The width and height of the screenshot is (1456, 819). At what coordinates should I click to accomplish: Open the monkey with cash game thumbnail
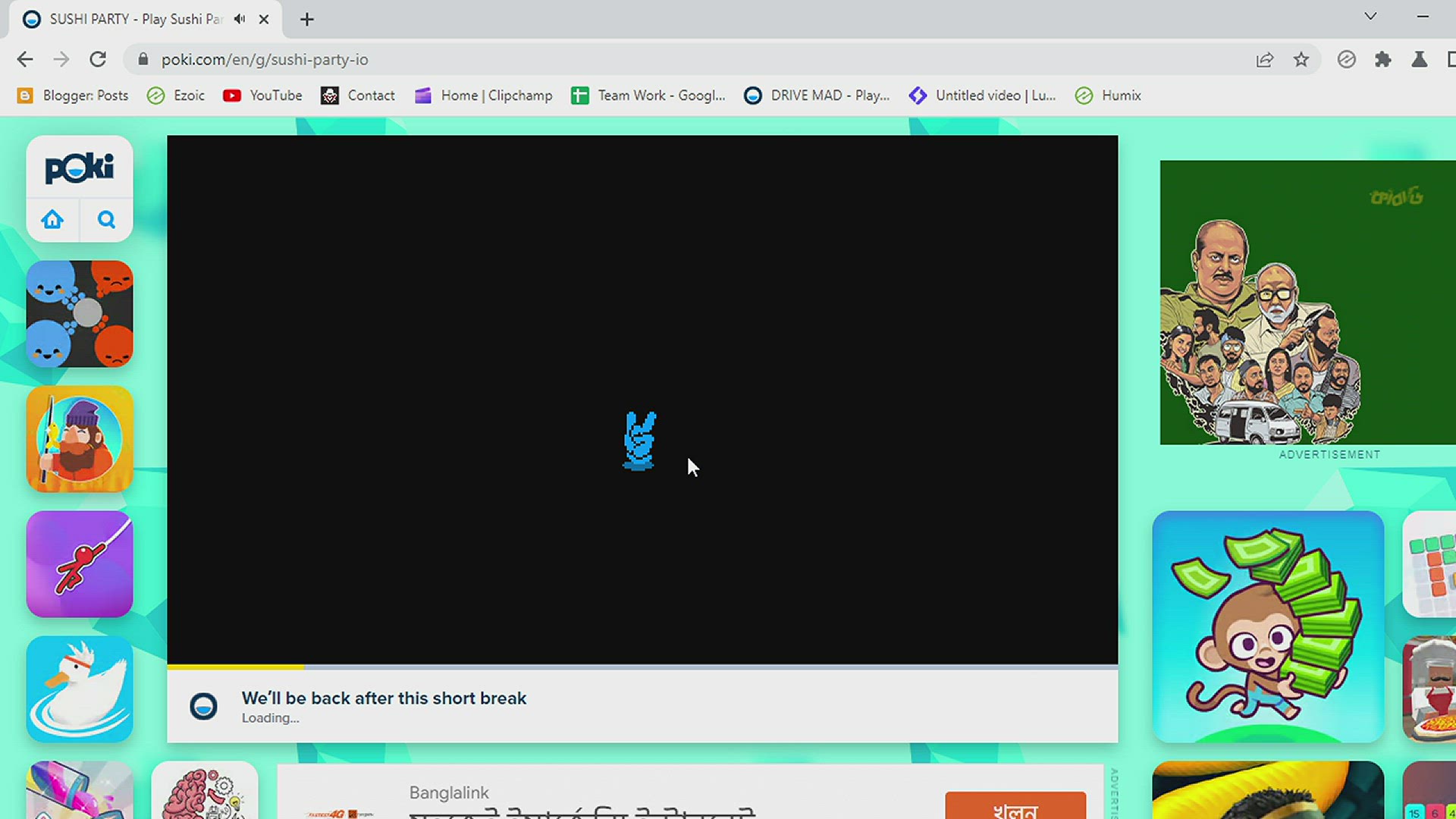pos(1267,626)
